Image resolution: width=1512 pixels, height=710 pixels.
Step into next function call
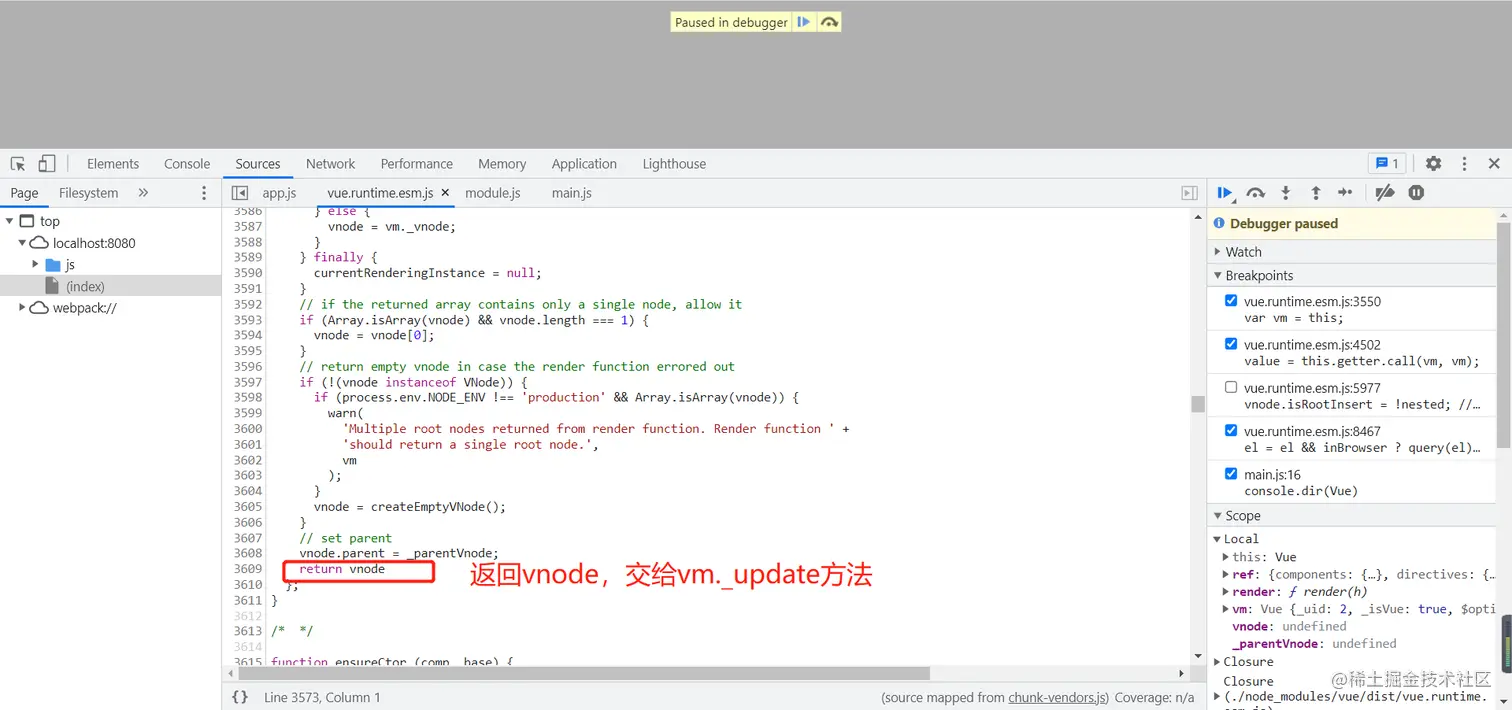pos(1286,193)
